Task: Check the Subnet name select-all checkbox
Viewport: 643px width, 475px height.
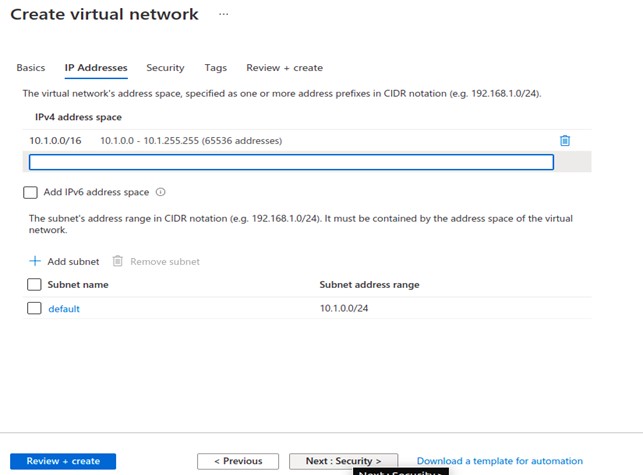Action: [35, 285]
